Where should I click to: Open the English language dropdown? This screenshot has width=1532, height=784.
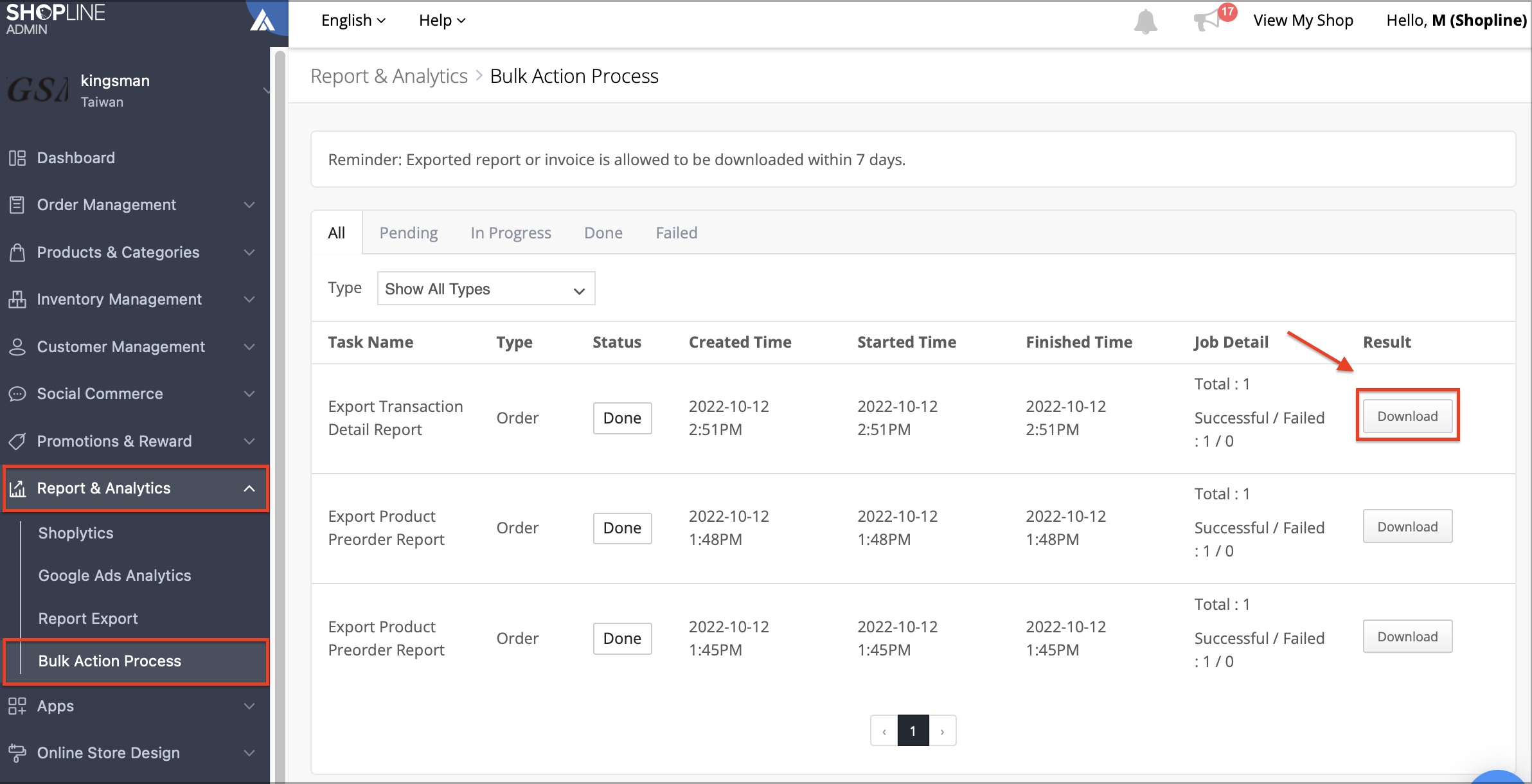[x=353, y=21]
